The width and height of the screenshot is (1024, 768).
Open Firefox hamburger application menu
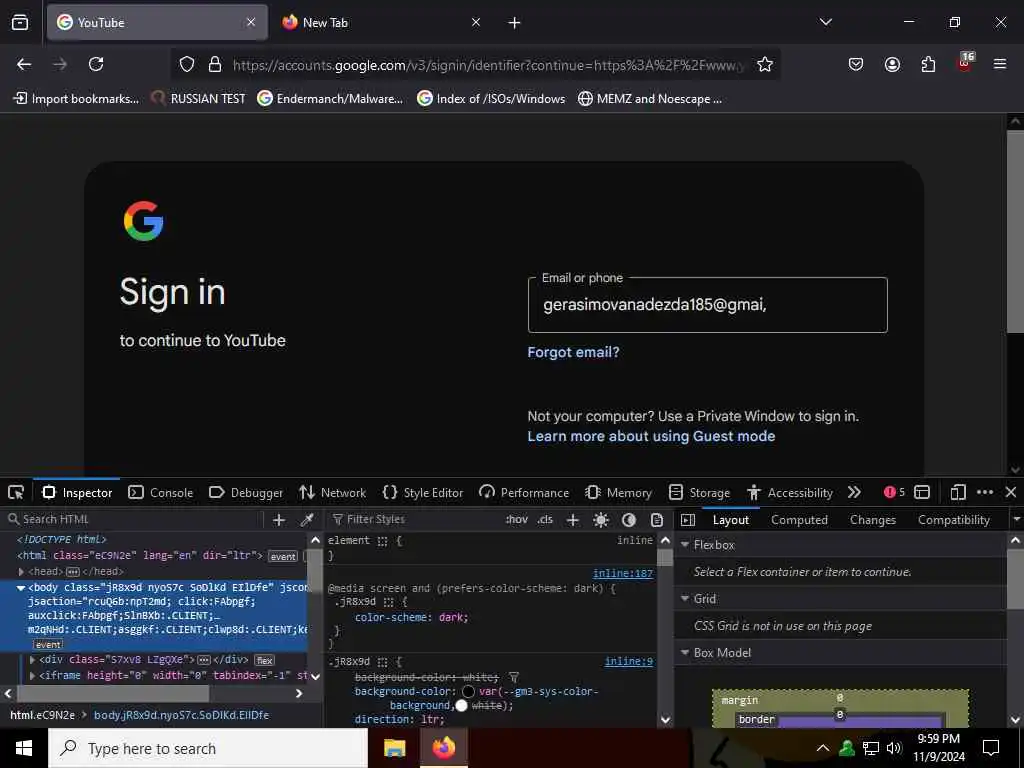(1000, 64)
